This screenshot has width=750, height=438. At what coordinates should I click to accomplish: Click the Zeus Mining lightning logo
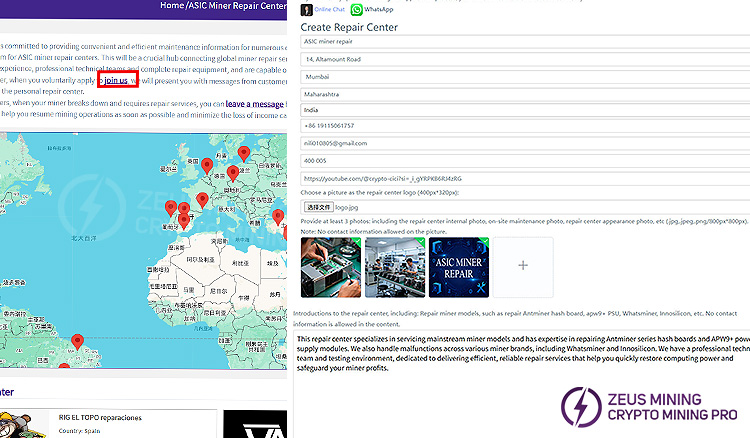[x=582, y=407]
